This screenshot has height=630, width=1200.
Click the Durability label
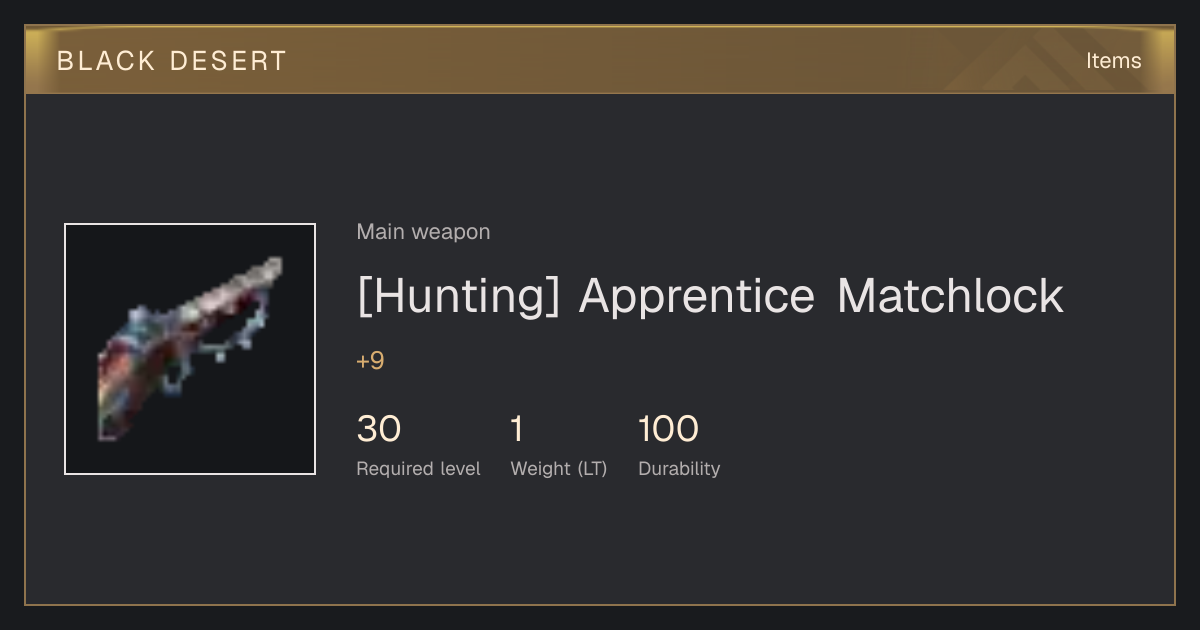[679, 469]
